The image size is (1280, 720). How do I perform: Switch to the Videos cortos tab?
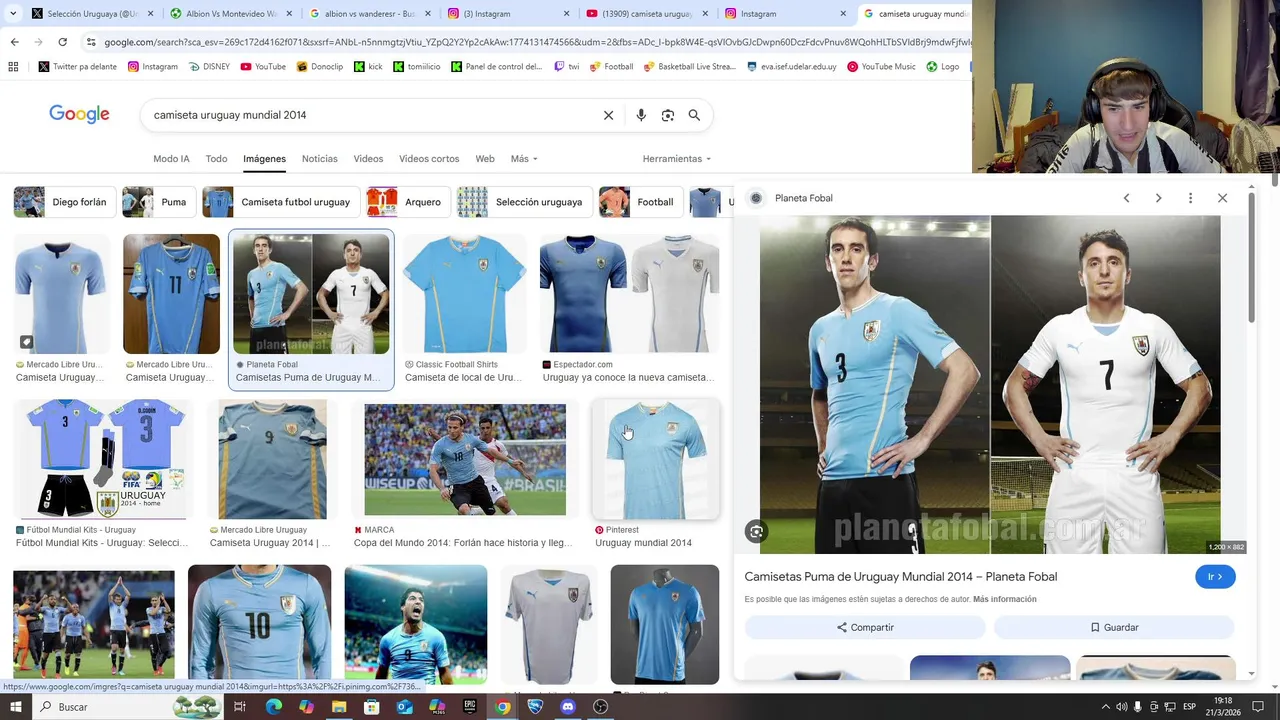click(x=429, y=159)
